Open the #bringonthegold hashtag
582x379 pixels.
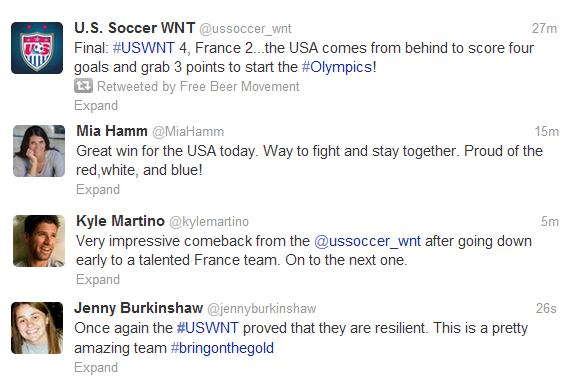click(x=222, y=348)
